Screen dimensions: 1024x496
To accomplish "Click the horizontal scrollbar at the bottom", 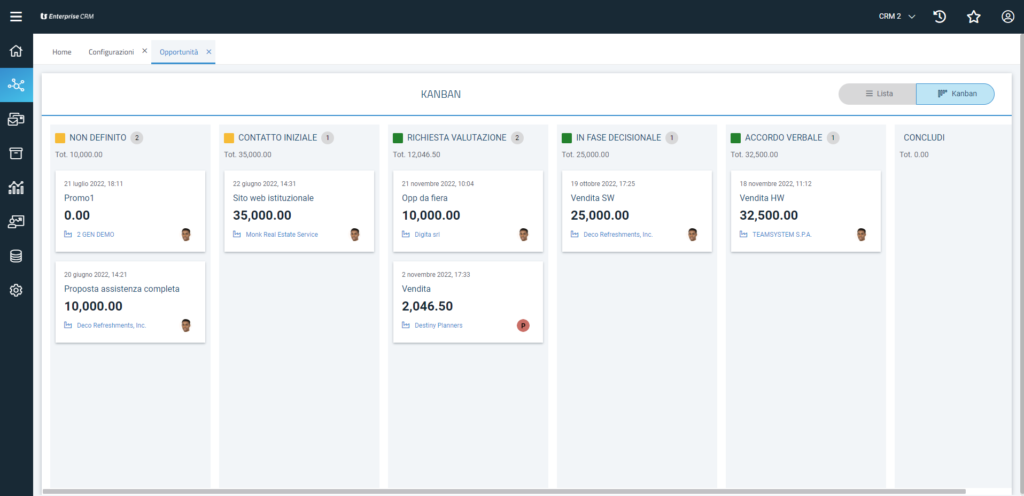I will point(504,491).
